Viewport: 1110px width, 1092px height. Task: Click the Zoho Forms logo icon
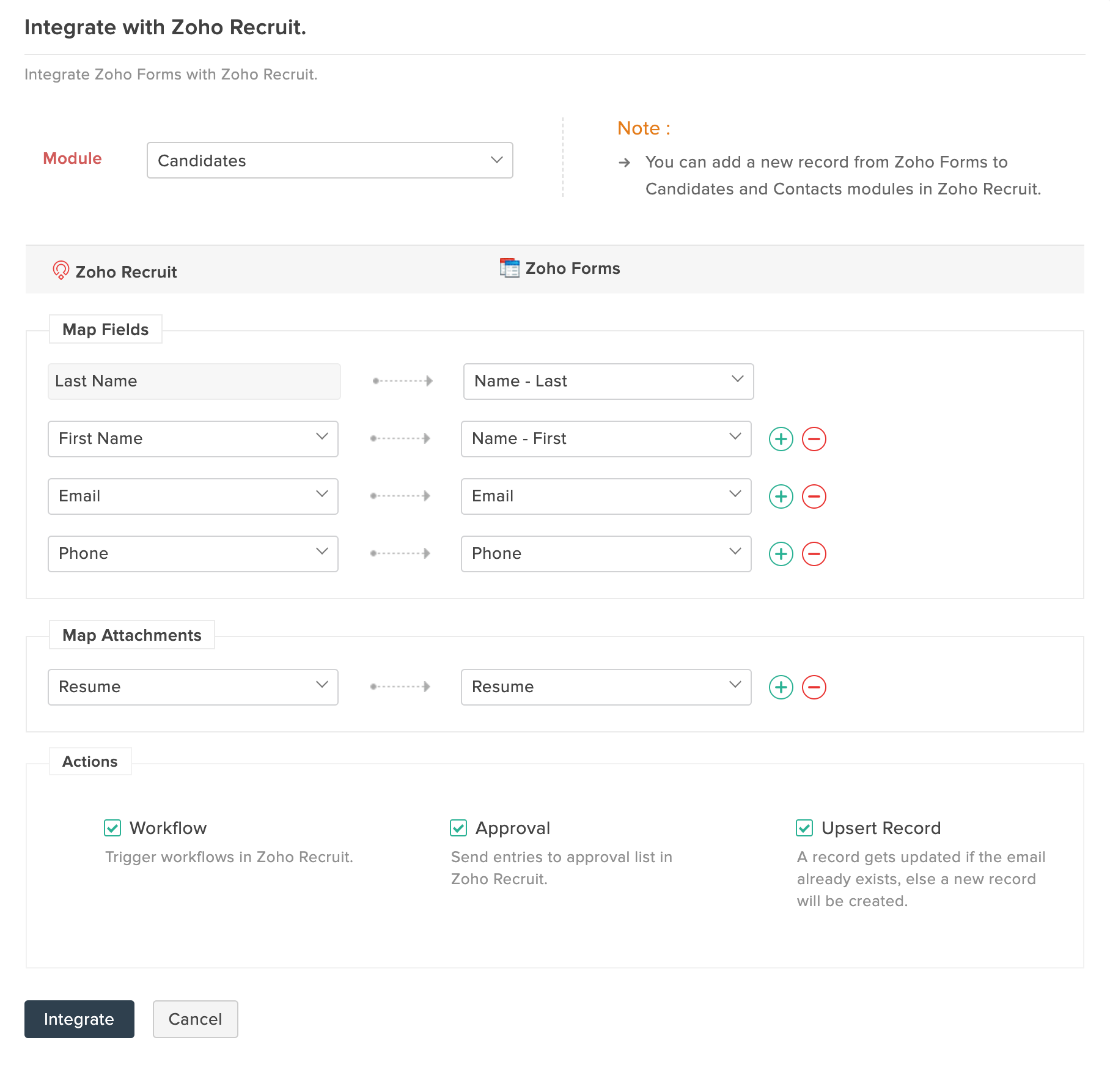509,268
